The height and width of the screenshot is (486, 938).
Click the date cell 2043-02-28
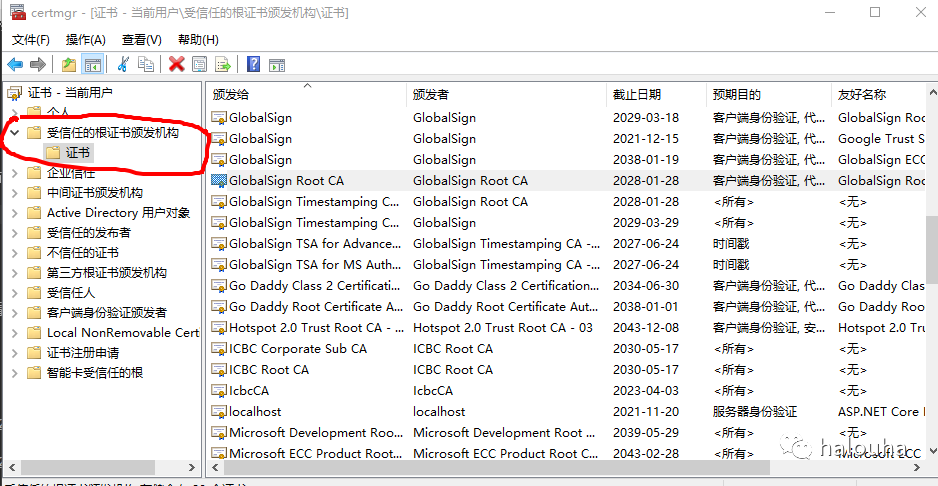coord(646,454)
